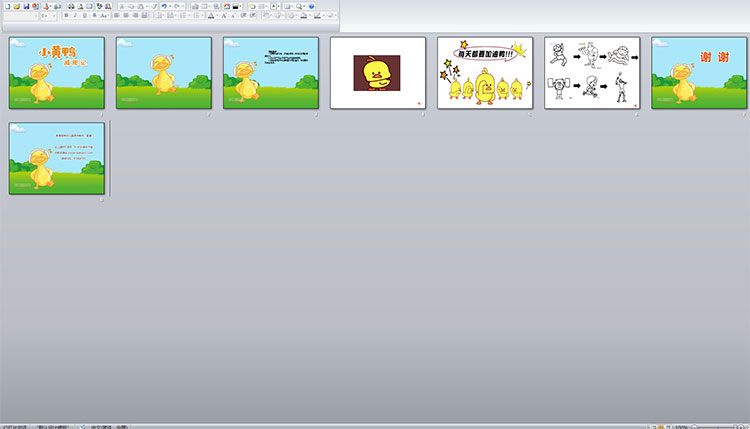
Task: Select last slide in second row
Action: pos(56,158)
